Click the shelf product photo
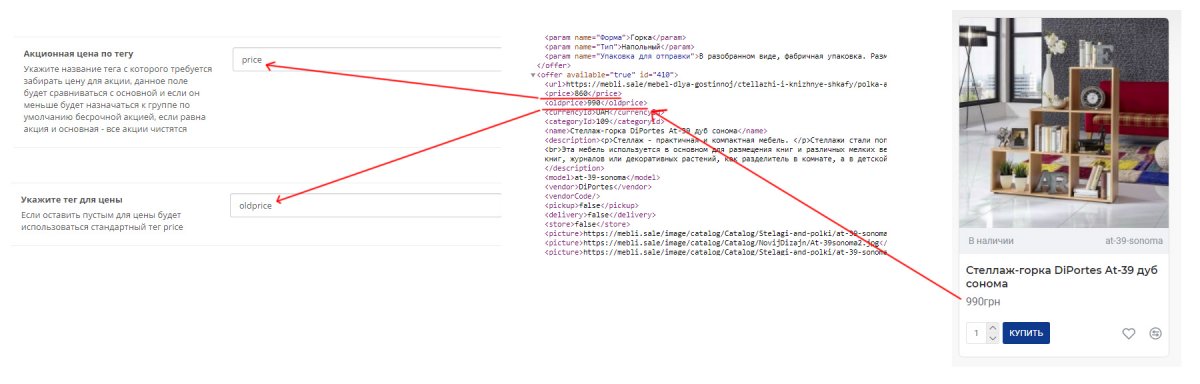Viewport: 1200px width, 384px height. (x=1063, y=124)
